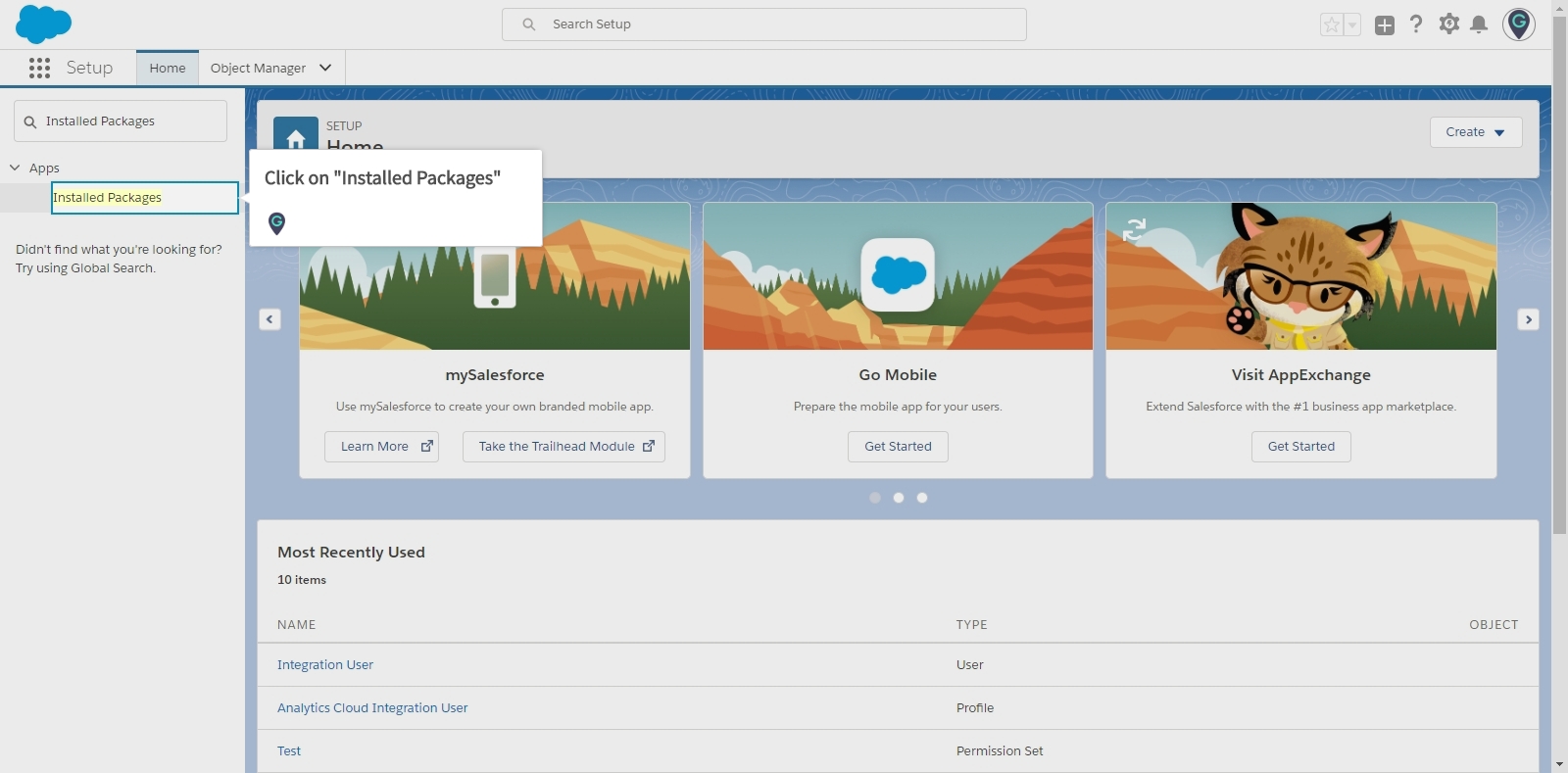Switch to the Object Manager tab
Image resolution: width=1568 pixels, height=773 pixels.
(x=258, y=68)
